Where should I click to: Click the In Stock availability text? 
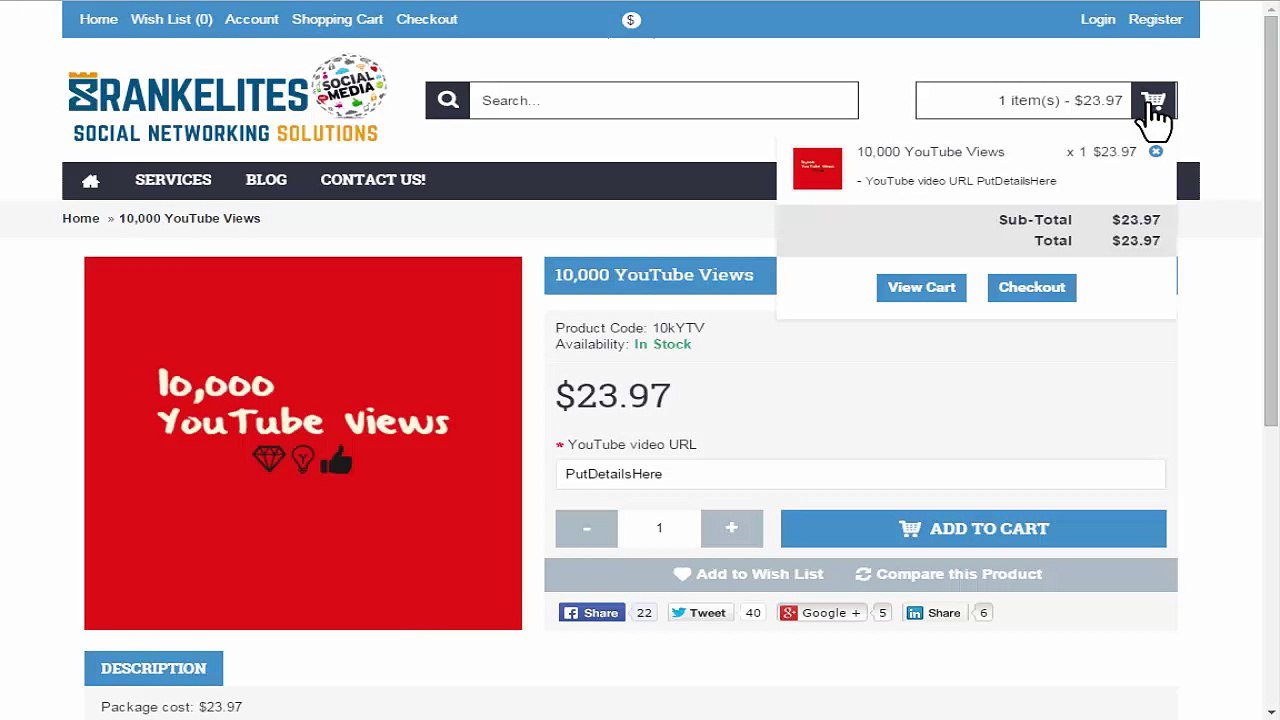(662, 344)
